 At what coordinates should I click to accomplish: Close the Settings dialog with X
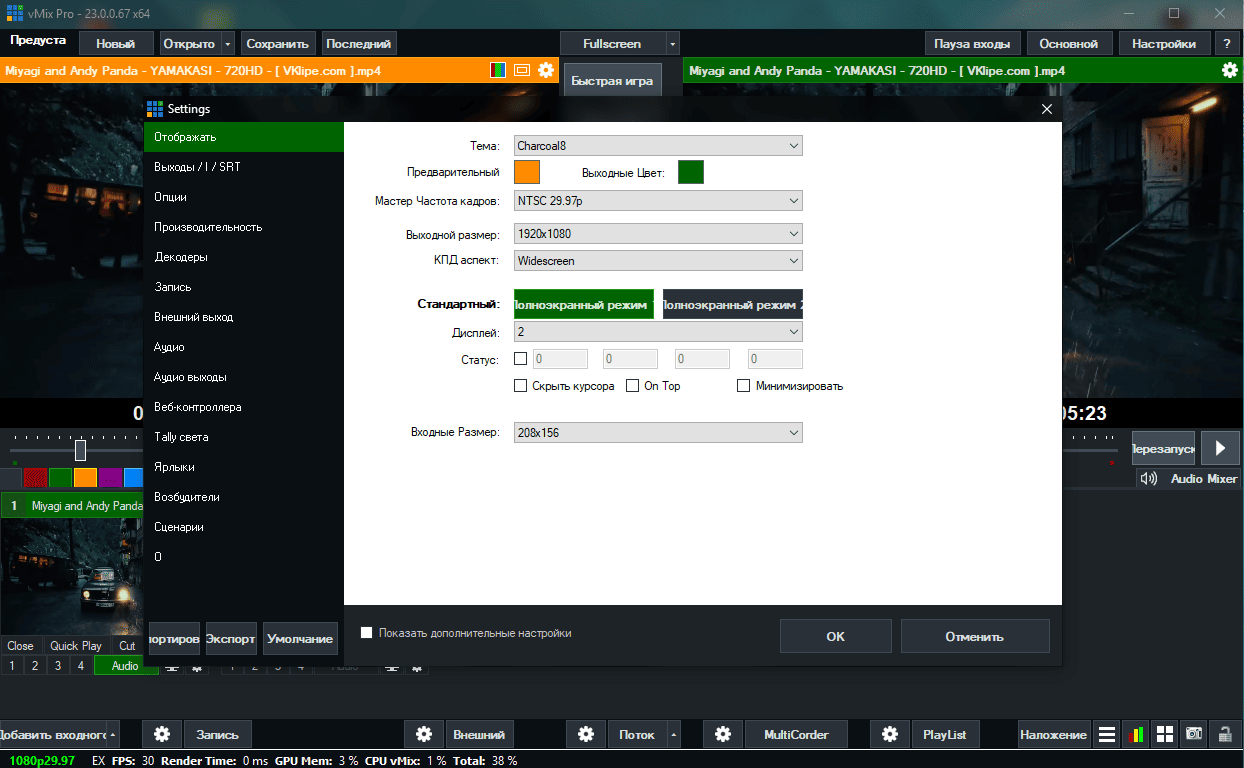1047,109
